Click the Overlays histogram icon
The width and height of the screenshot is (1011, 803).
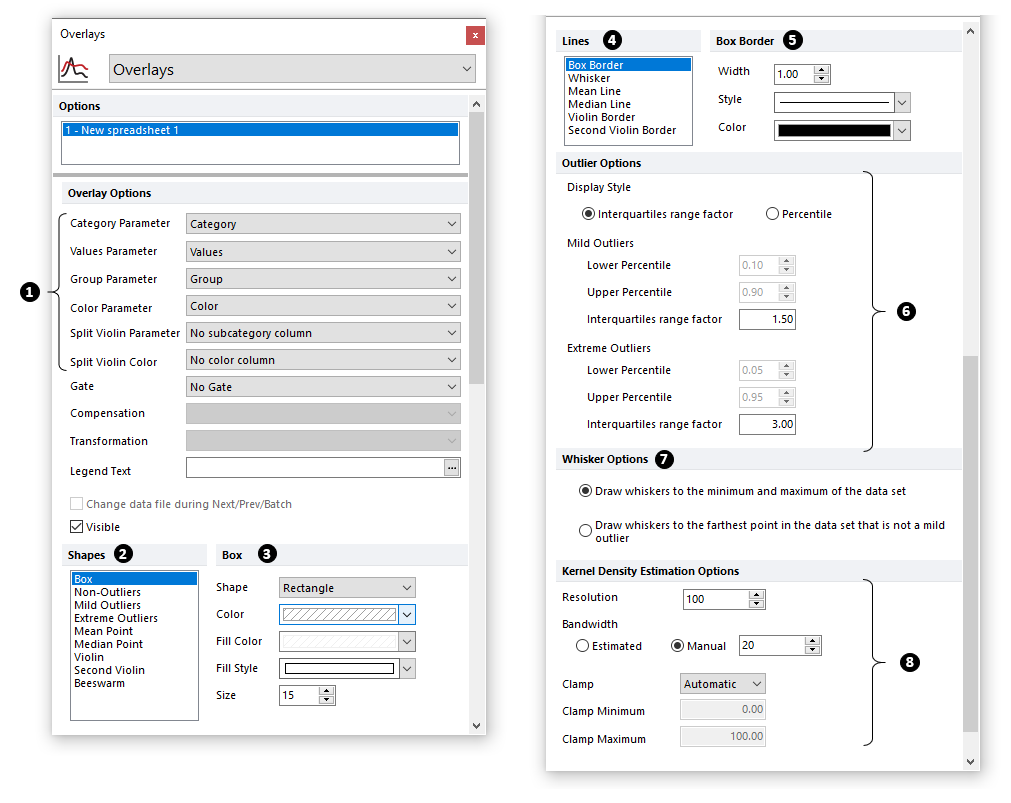click(x=74, y=69)
